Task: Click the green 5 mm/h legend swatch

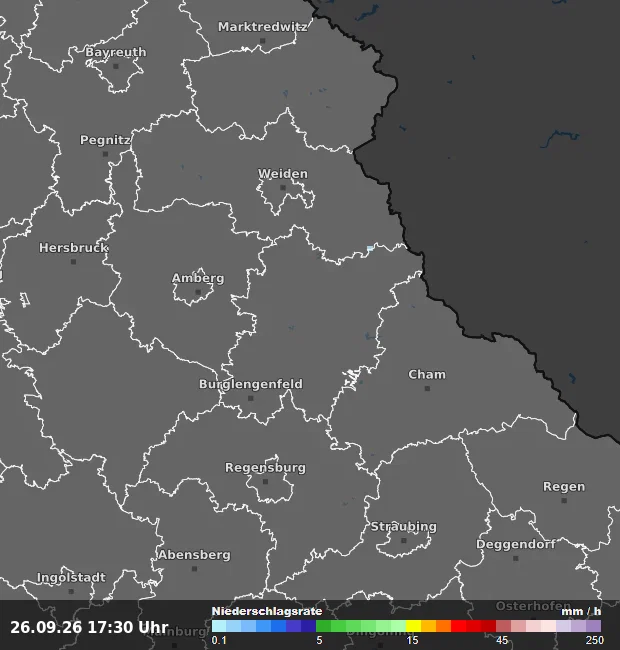Action: coord(323,626)
